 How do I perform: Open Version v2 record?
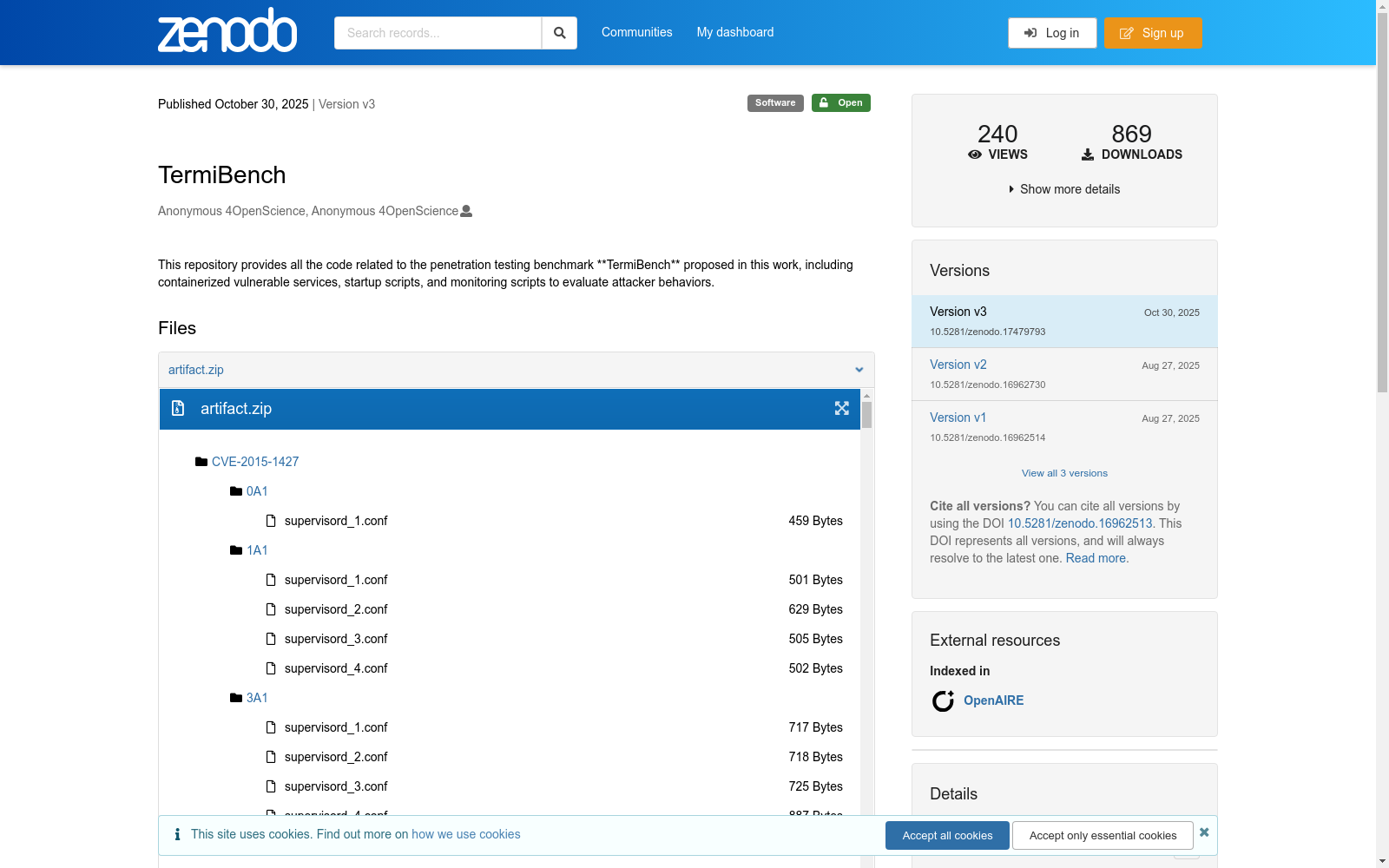point(958,365)
